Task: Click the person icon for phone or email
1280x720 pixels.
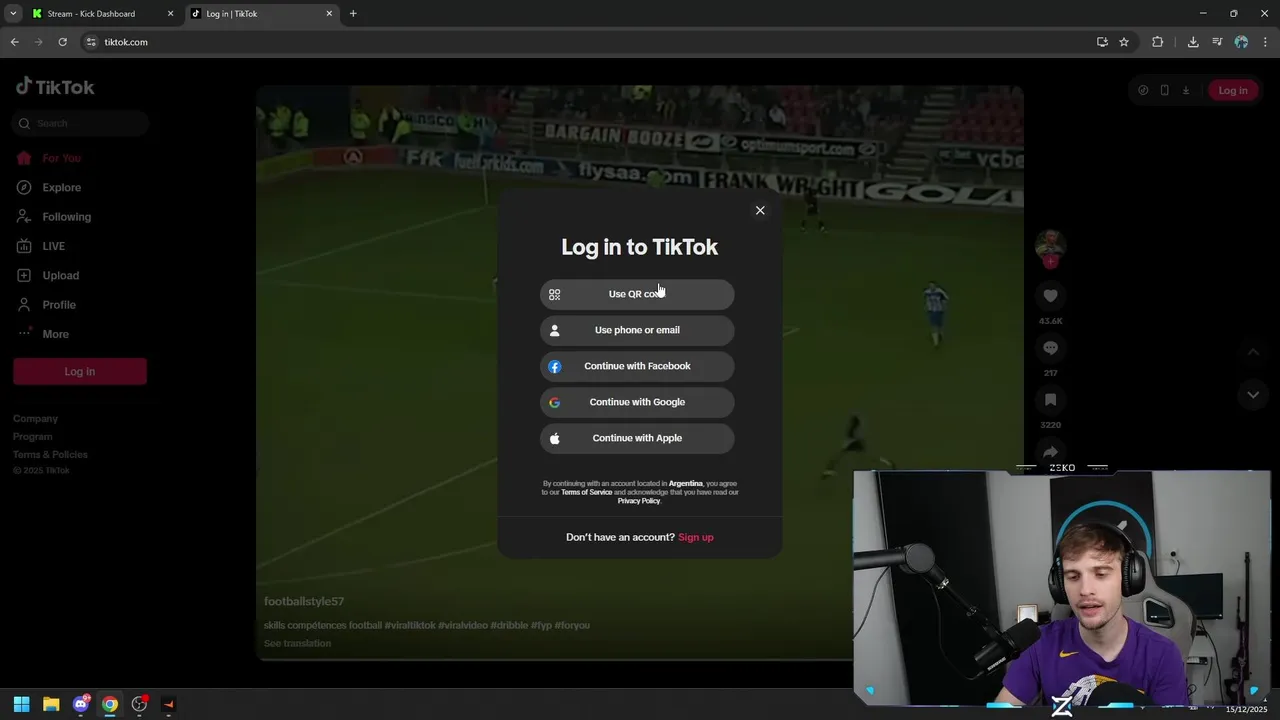Action: tap(555, 330)
